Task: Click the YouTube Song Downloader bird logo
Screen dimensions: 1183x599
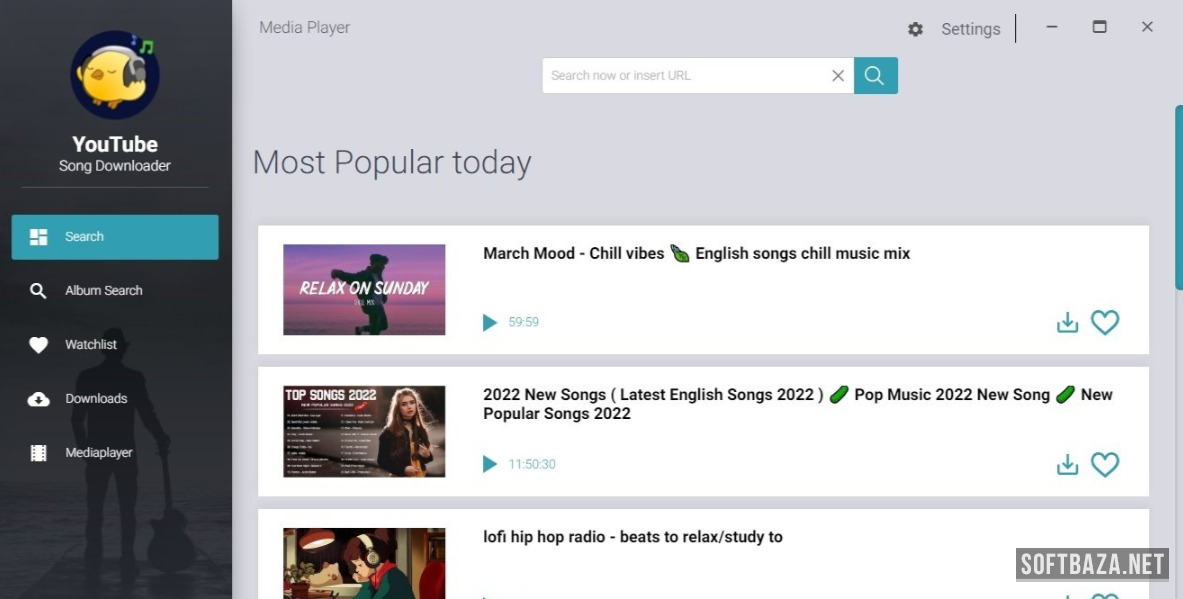Action: [115, 75]
